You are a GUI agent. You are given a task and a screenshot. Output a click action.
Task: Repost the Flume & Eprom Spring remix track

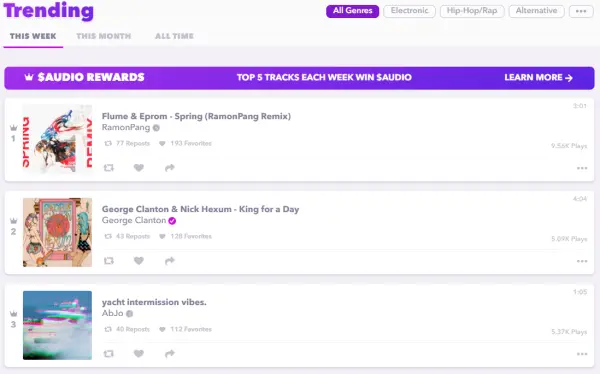coord(109,168)
